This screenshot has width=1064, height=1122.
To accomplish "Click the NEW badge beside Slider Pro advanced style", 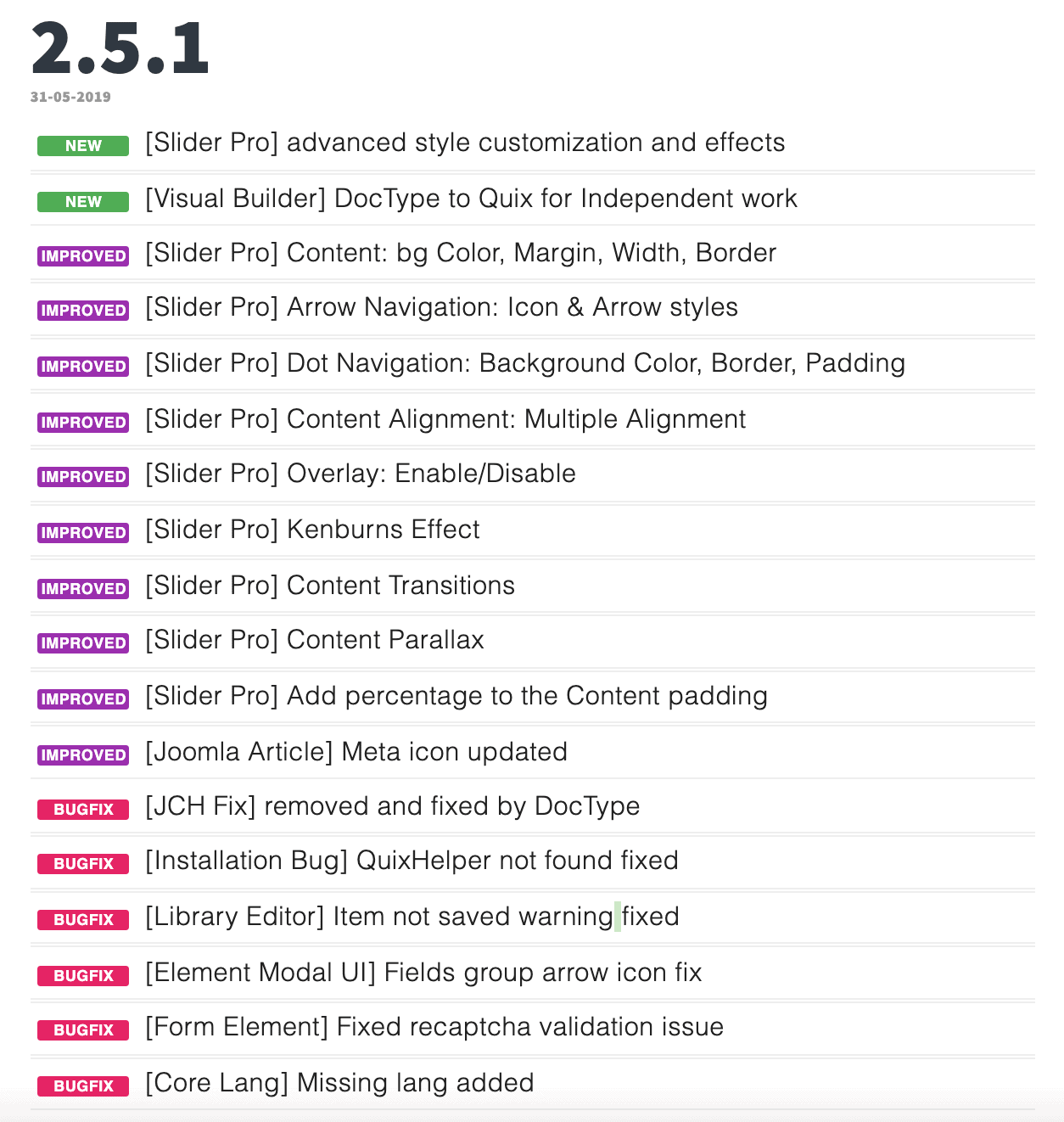I will click(83, 145).
